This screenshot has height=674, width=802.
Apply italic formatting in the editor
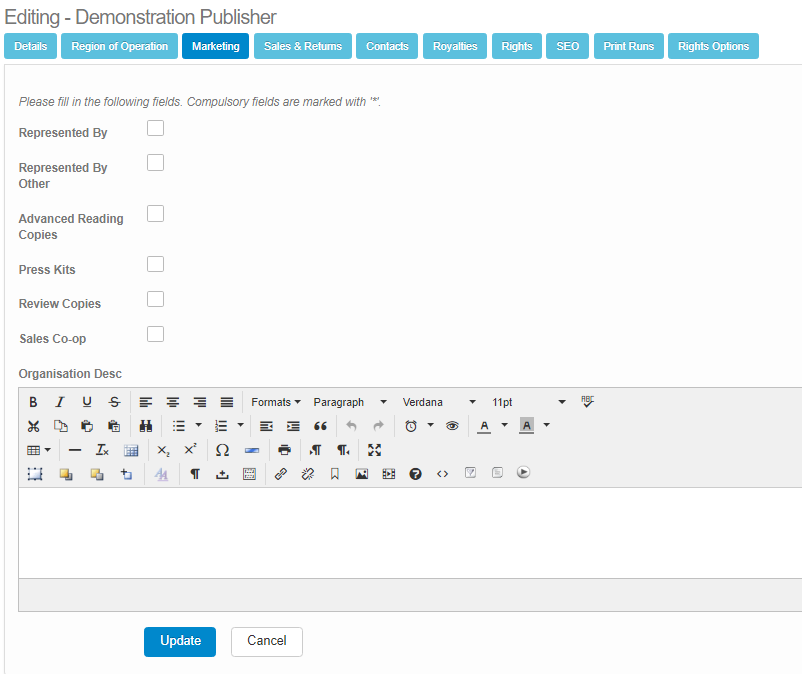coord(60,402)
